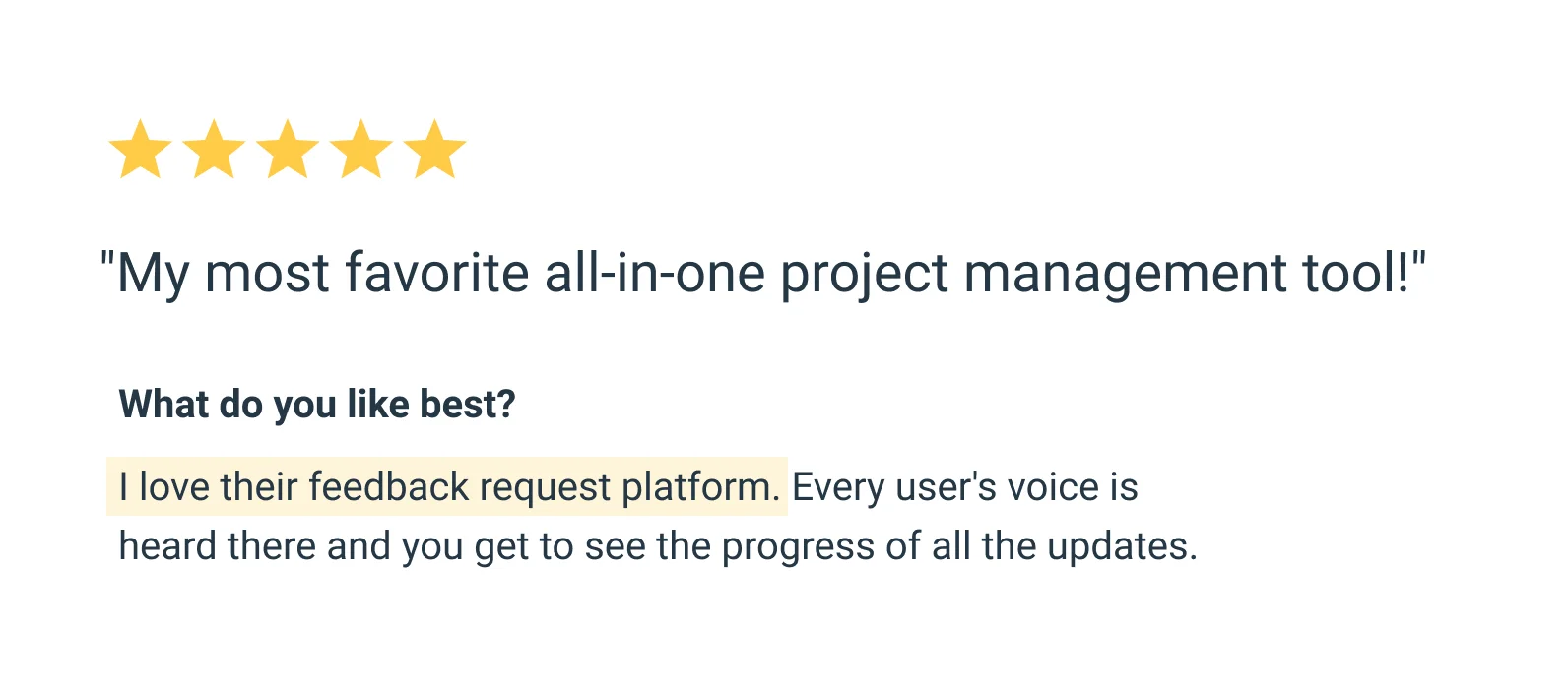
Task: Click the text "Every user's voice is"
Action: tap(964, 487)
